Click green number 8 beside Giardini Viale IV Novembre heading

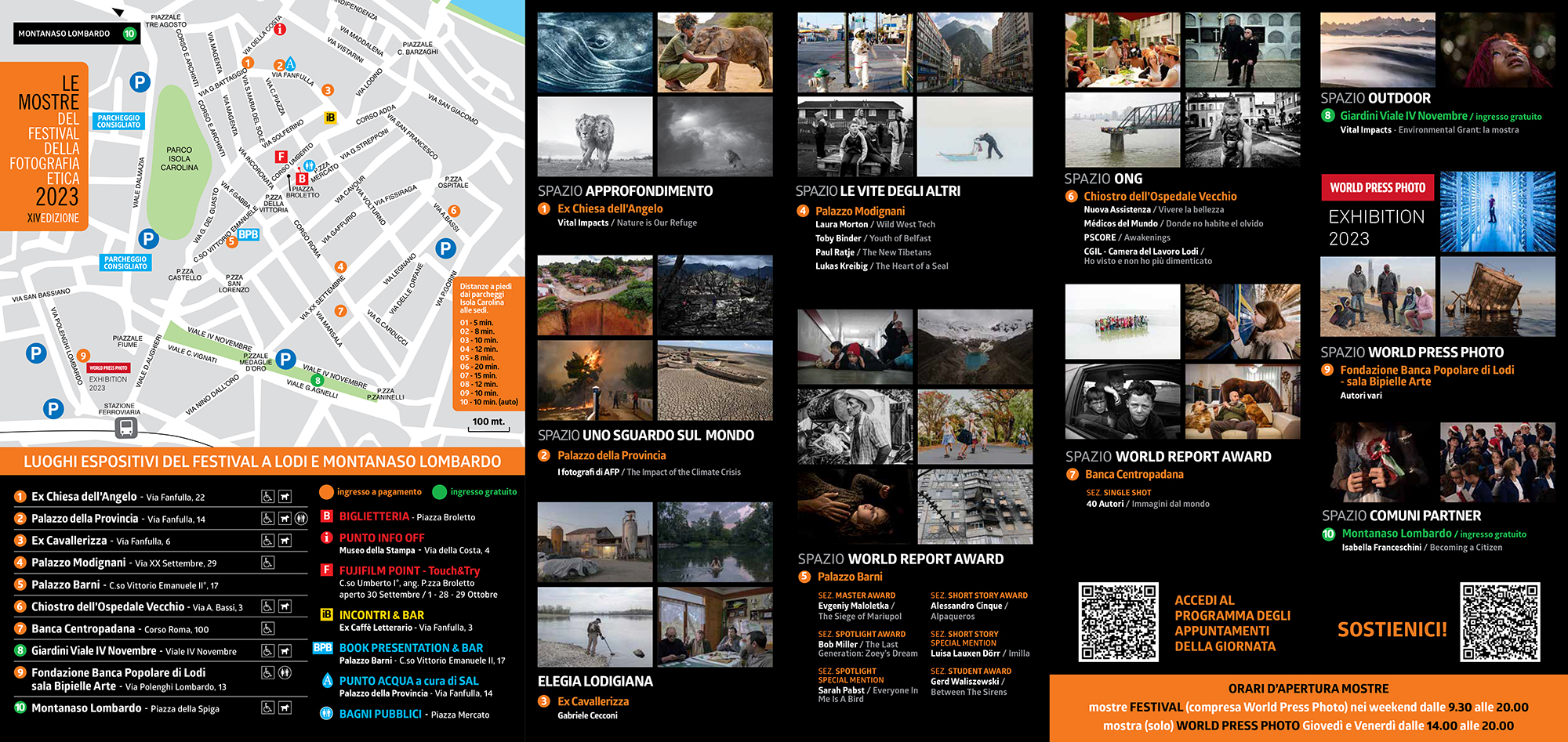[x=1327, y=115]
